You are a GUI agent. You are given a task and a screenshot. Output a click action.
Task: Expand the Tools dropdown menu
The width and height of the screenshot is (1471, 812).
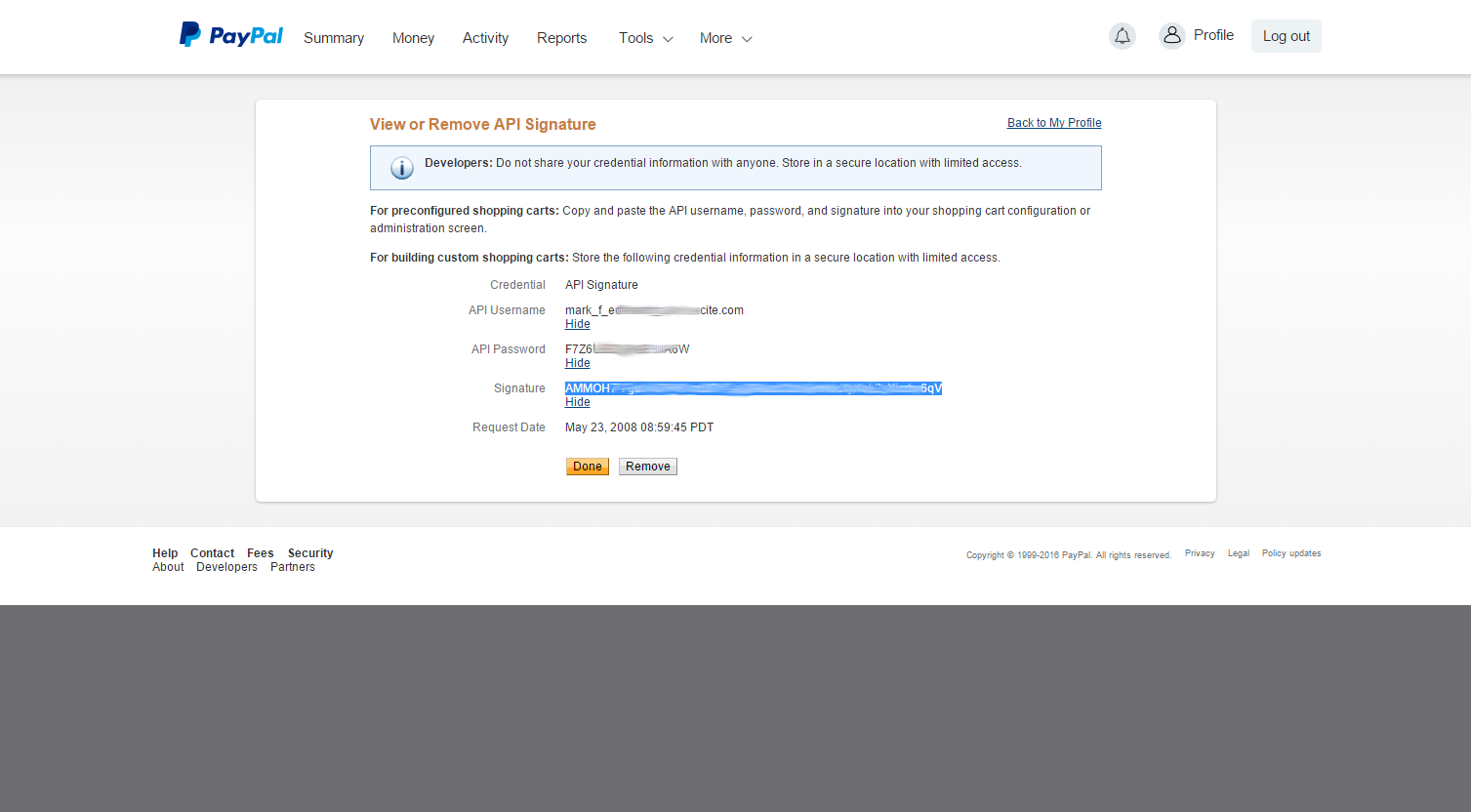tap(646, 38)
